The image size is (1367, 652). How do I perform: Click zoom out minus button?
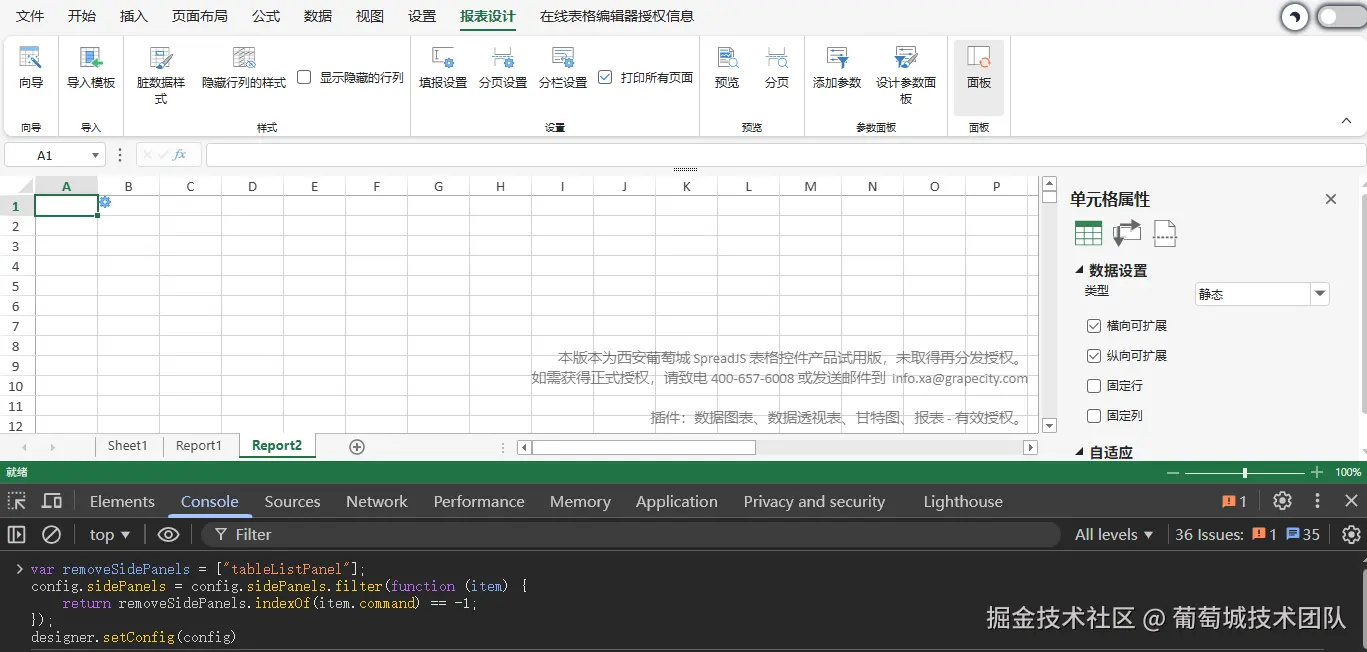click(1173, 472)
